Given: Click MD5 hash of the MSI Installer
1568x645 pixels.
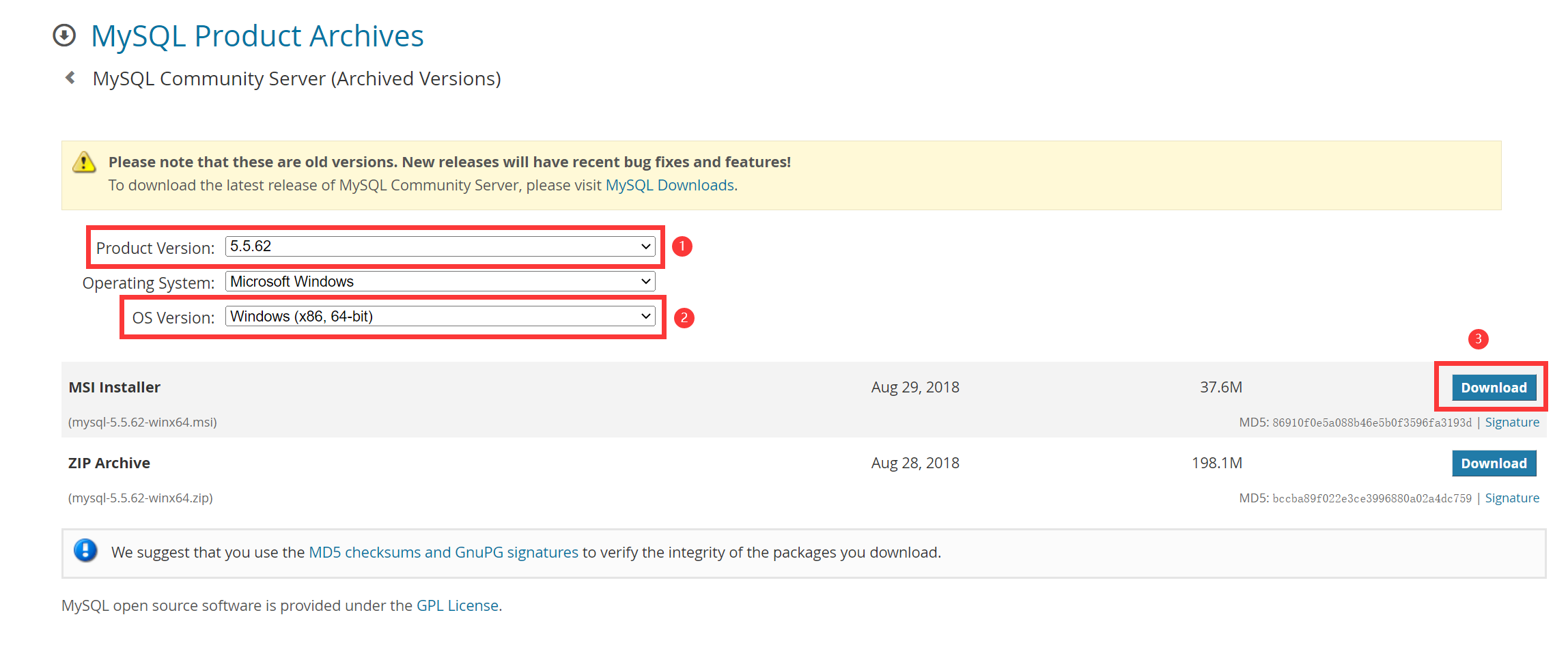Looking at the screenshot, I should [x=1372, y=423].
